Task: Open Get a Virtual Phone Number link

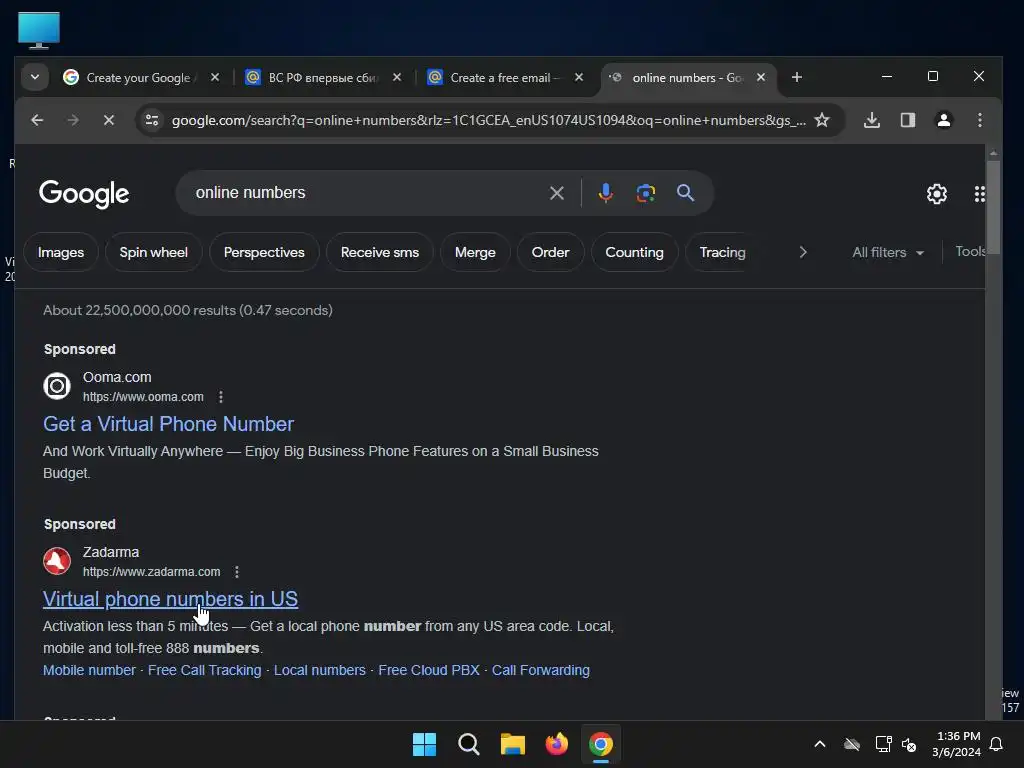Action: click(168, 424)
